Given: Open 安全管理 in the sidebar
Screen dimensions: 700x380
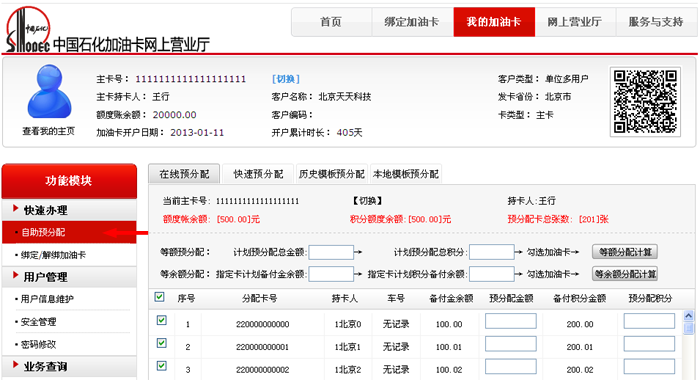Looking at the screenshot, I should point(38,322).
